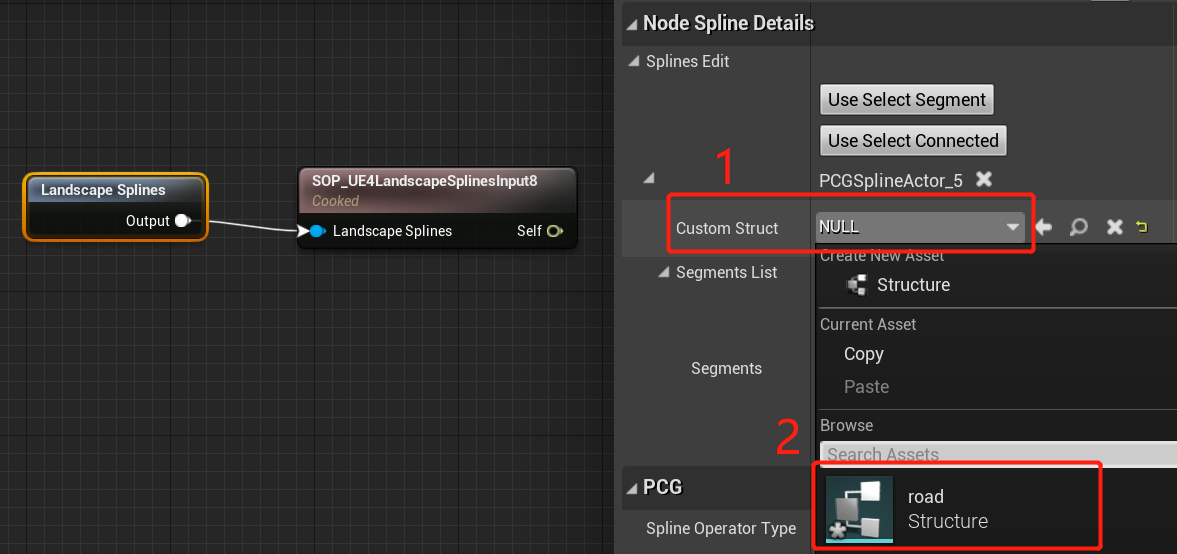Collapse the Segments List expander
Viewport: 1177px width, 554px height.
click(x=663, y=272)
